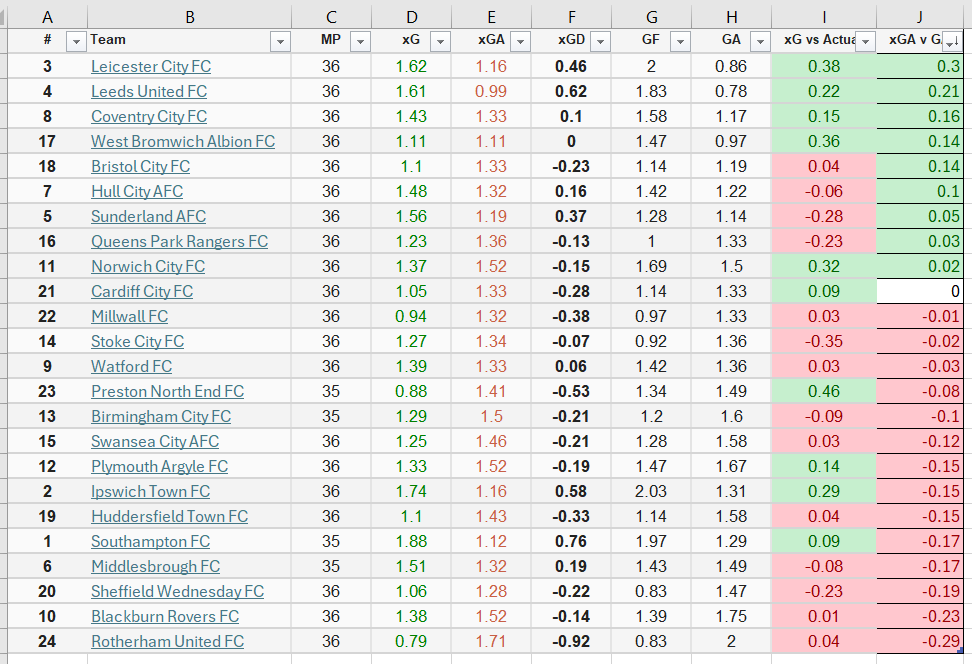Open the Ipswich Town FC link
This screenshot has height=664, width=972.
coord(151,492)
